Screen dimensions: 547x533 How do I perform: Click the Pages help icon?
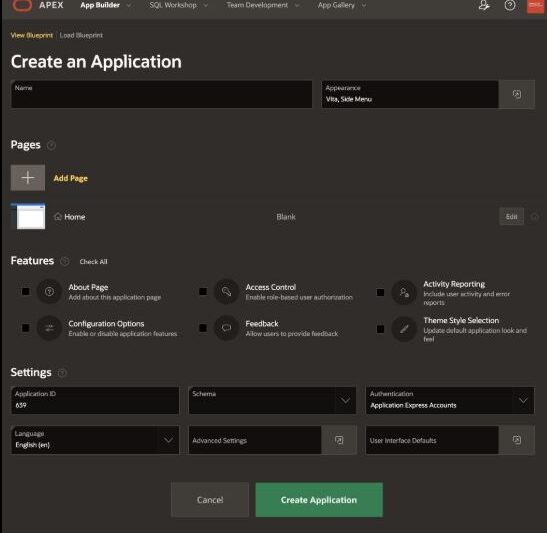pyautogui.click(x=51, y=145)
